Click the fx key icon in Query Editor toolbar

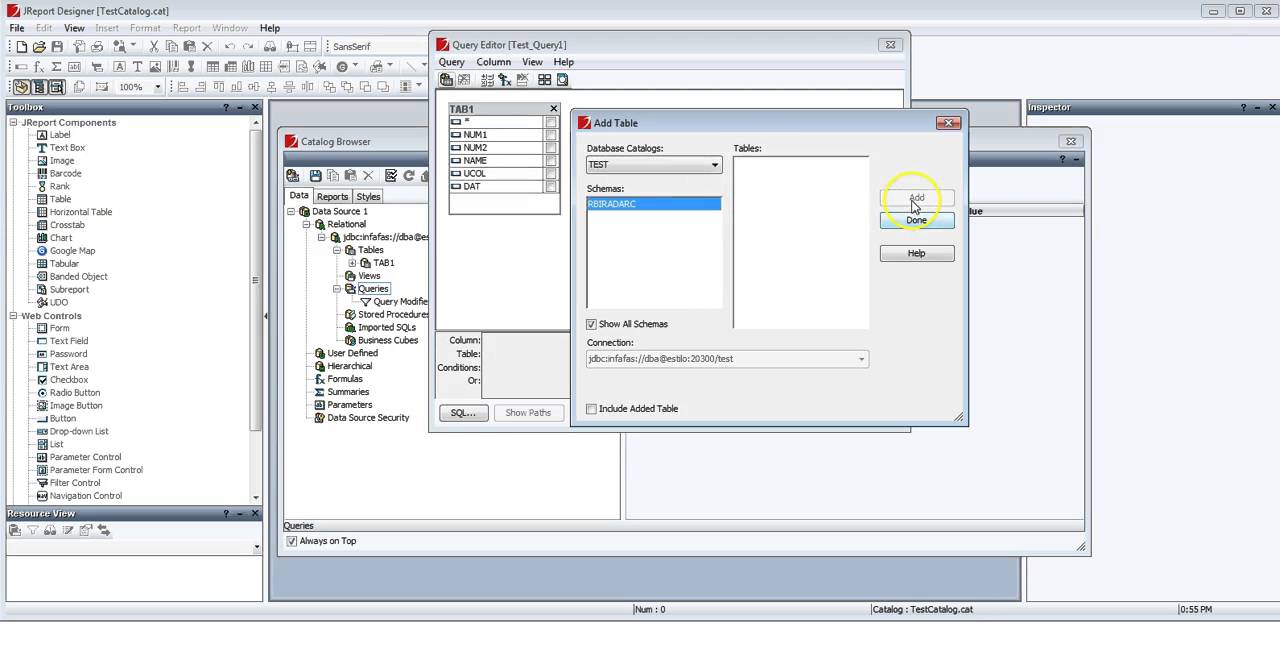[505, 80]
